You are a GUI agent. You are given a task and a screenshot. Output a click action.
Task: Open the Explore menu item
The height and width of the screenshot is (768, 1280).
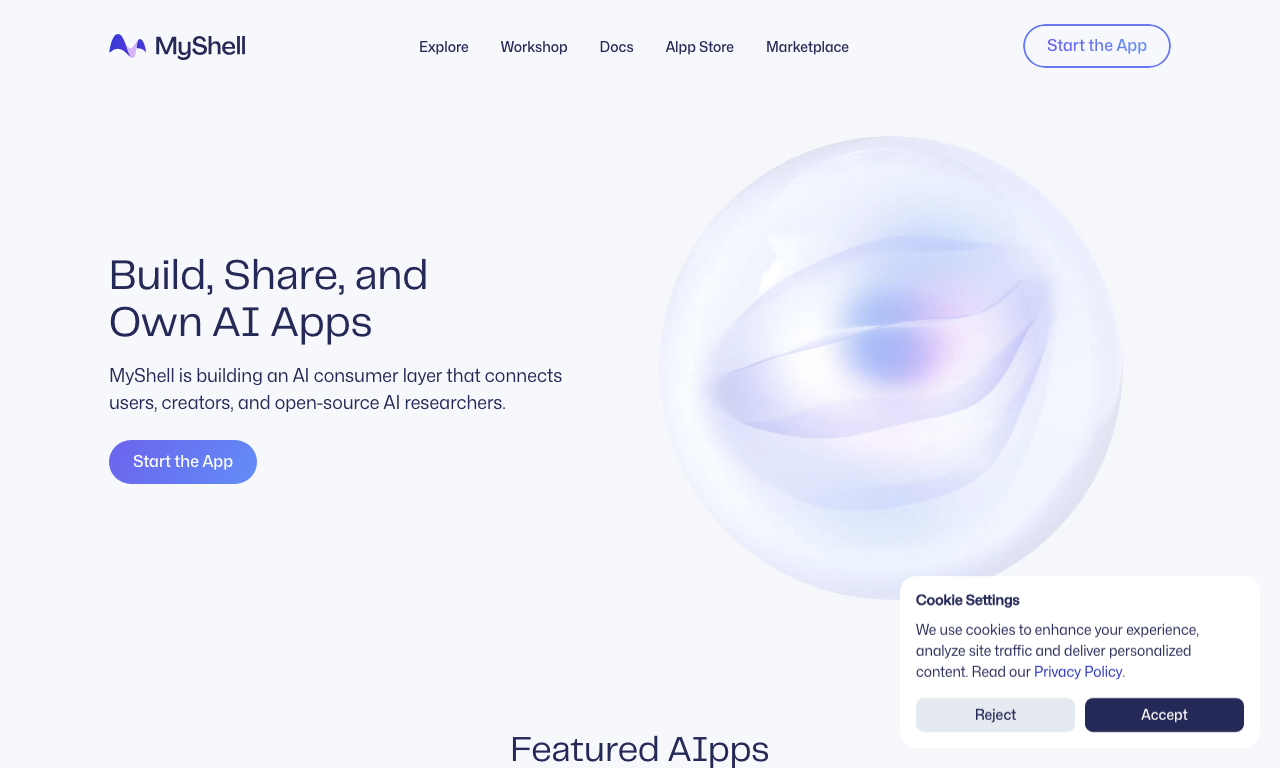[444, 47]
